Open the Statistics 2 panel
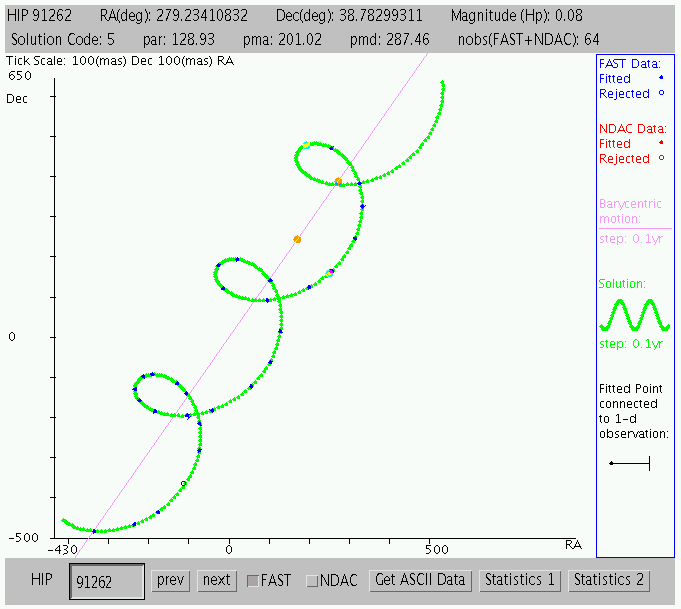 pyautogui.click(x=609, y=580)
